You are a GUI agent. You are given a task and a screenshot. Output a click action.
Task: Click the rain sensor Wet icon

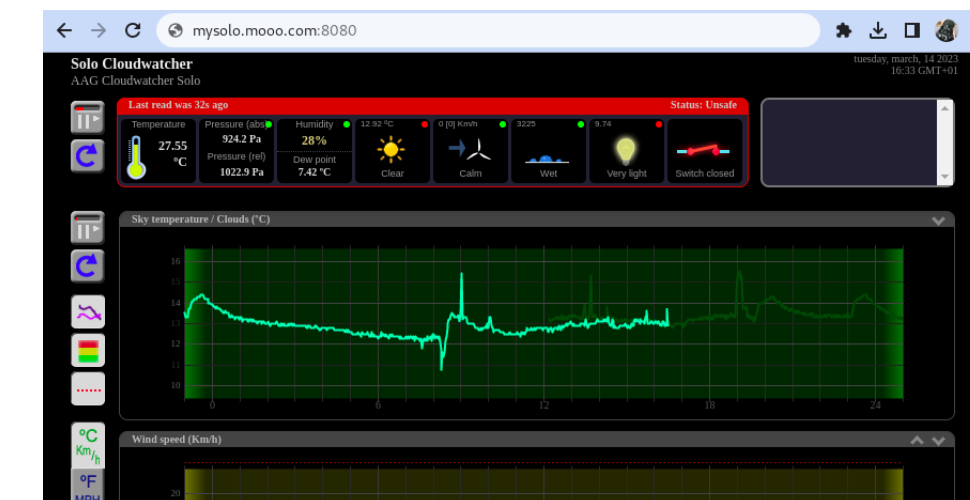point(547,159)
